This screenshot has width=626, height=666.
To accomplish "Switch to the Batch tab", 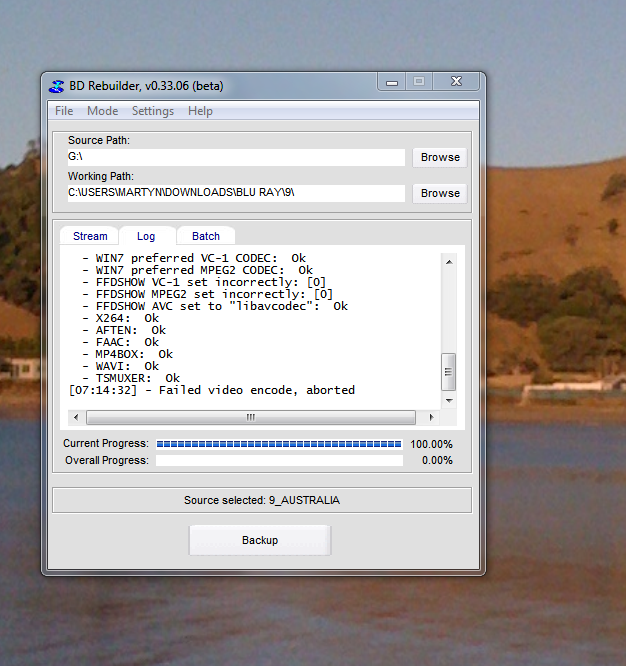I will coord(206,236).
